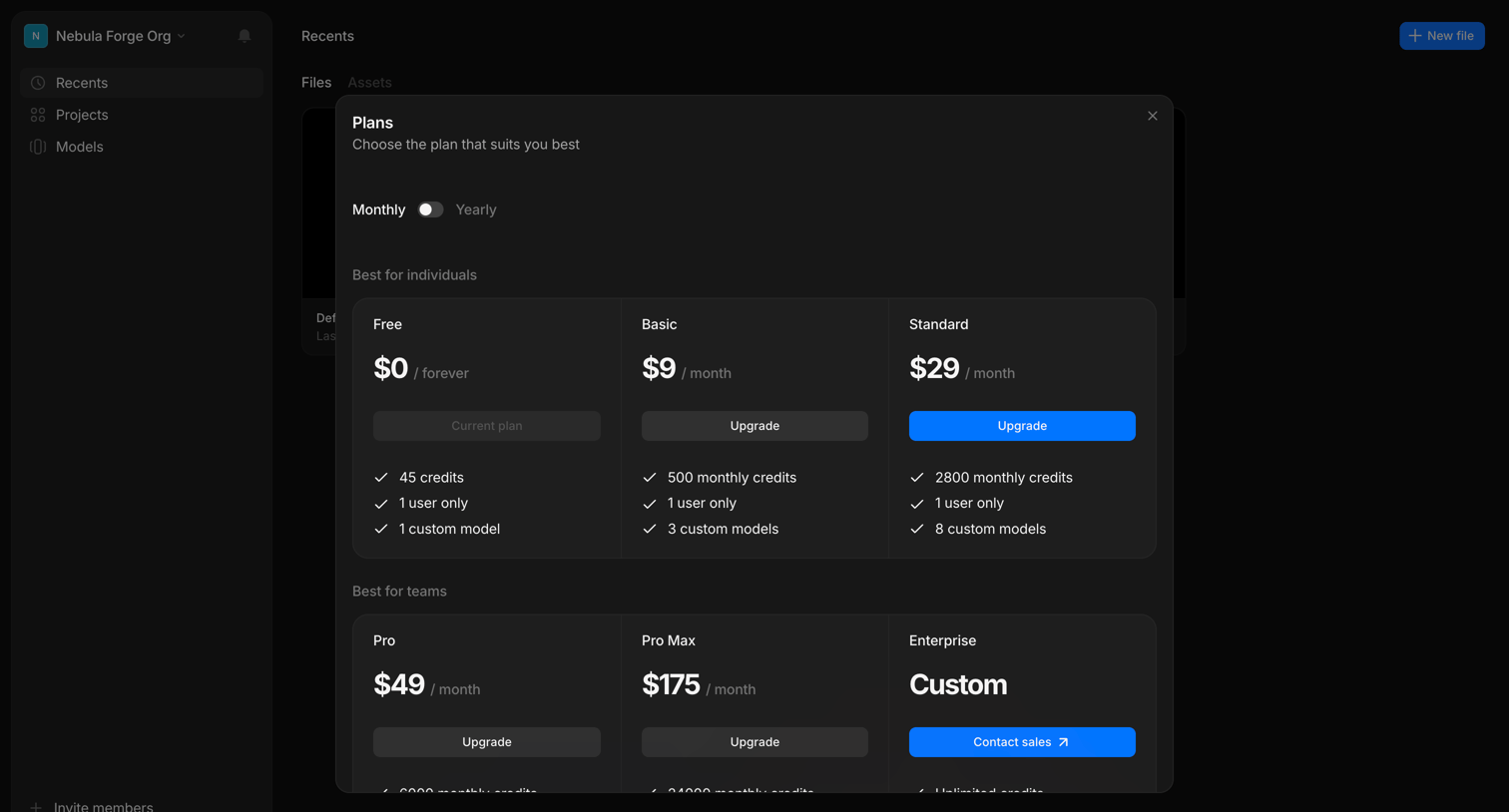Click the Recents clock icon
This screenshot has width=1509, height=812.
click(x=38, y=83)
